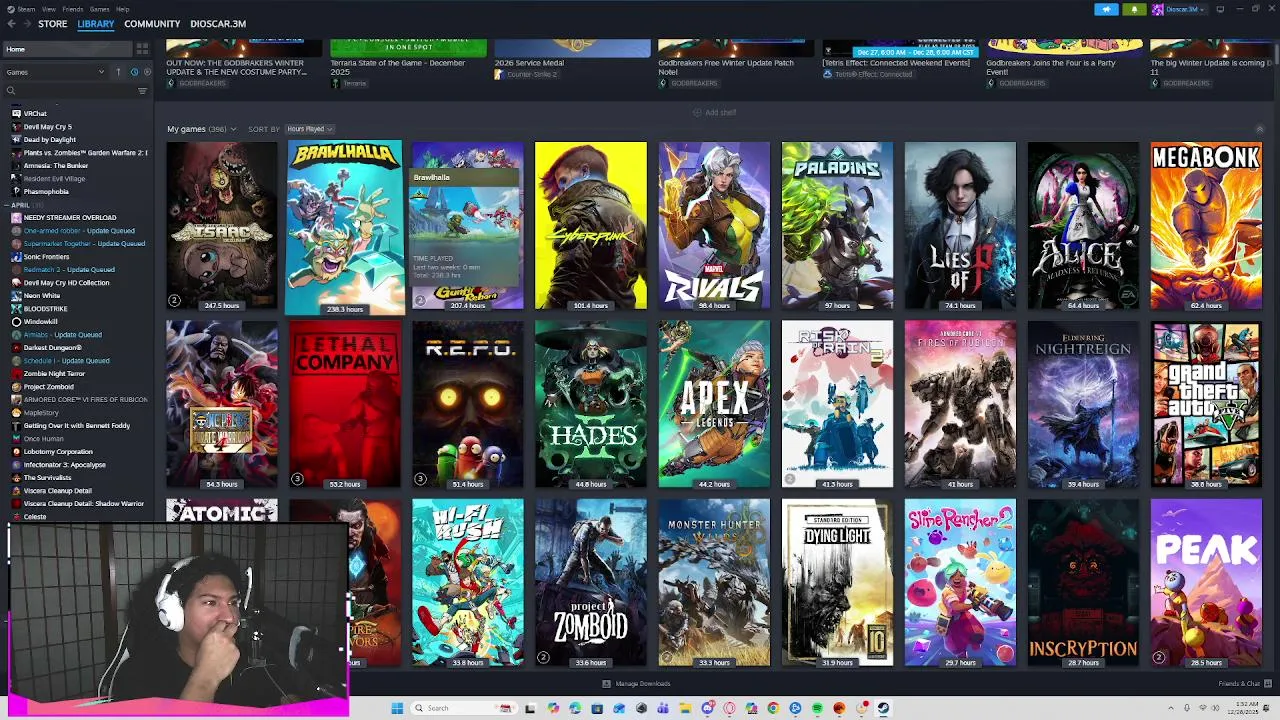Open the Friends menu
The image size is (1280, 720).
click(x=73, y=9)
